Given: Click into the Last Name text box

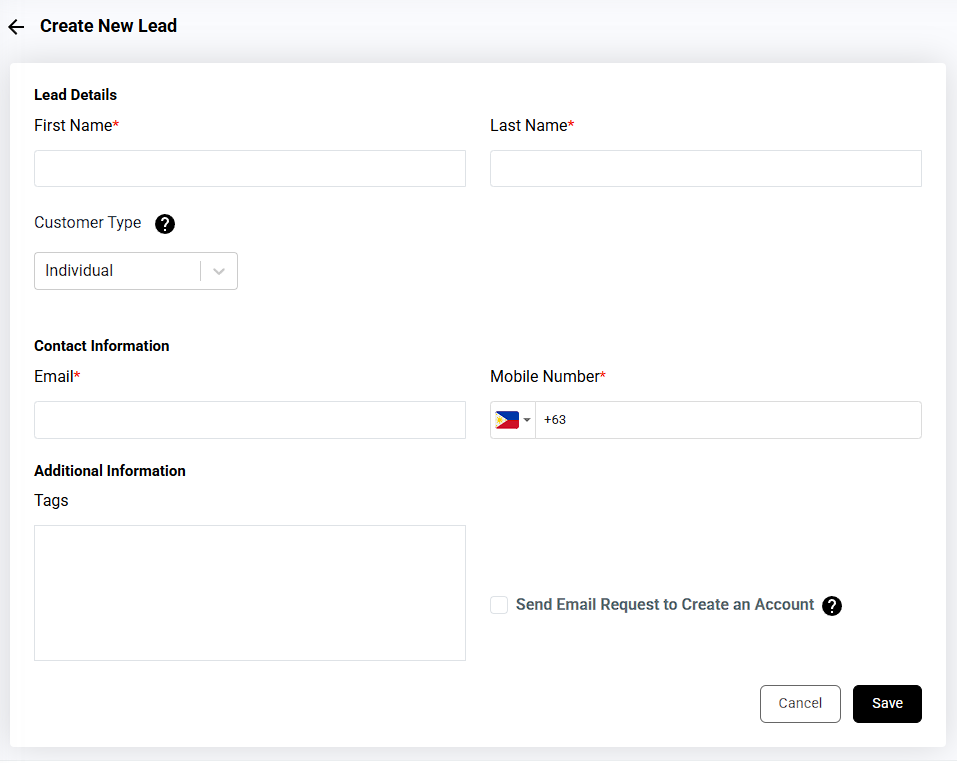Looking at the screenshot, I should (705, 169).
